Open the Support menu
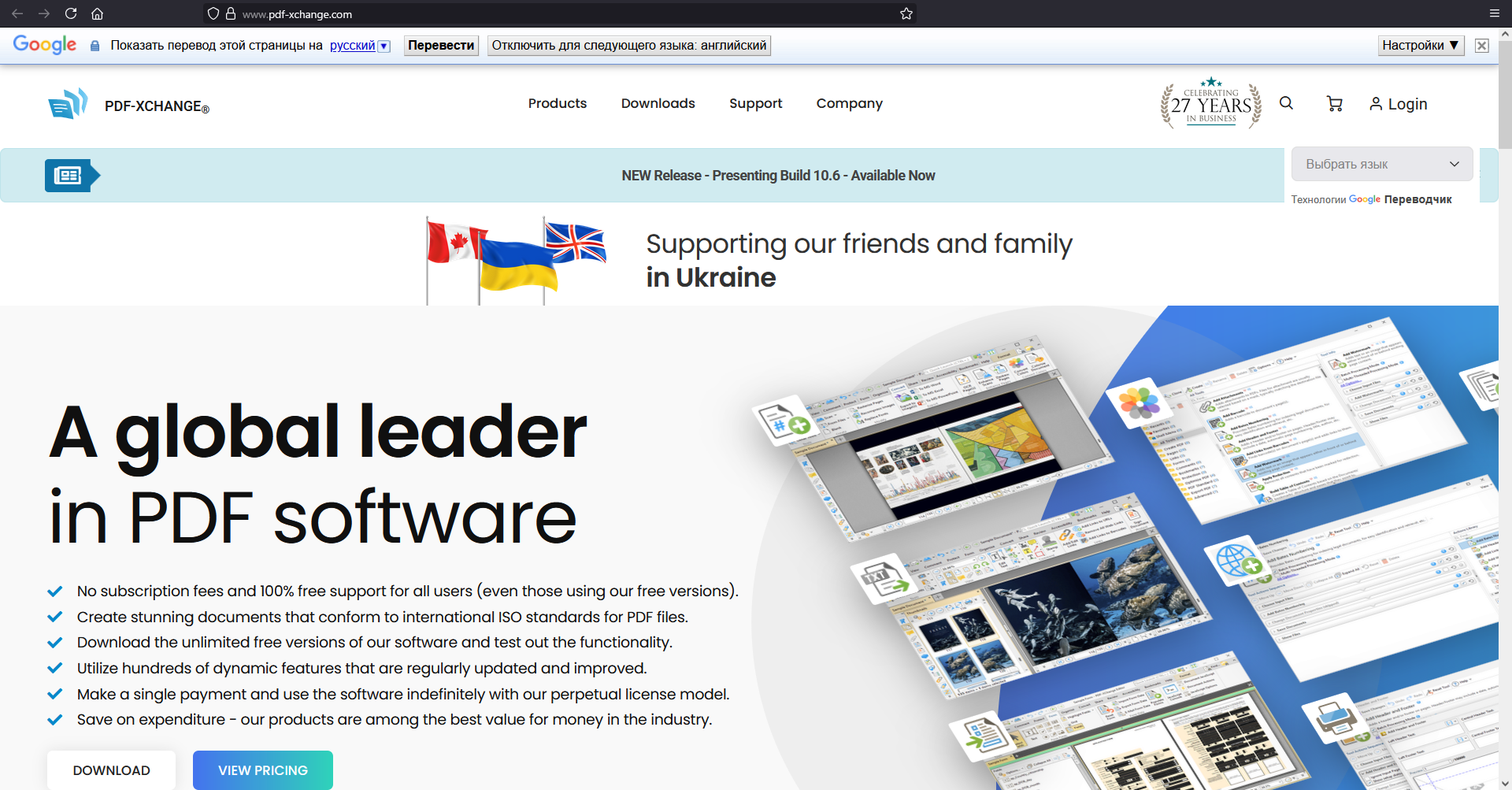1512x790 pixels. click(756, 103)
